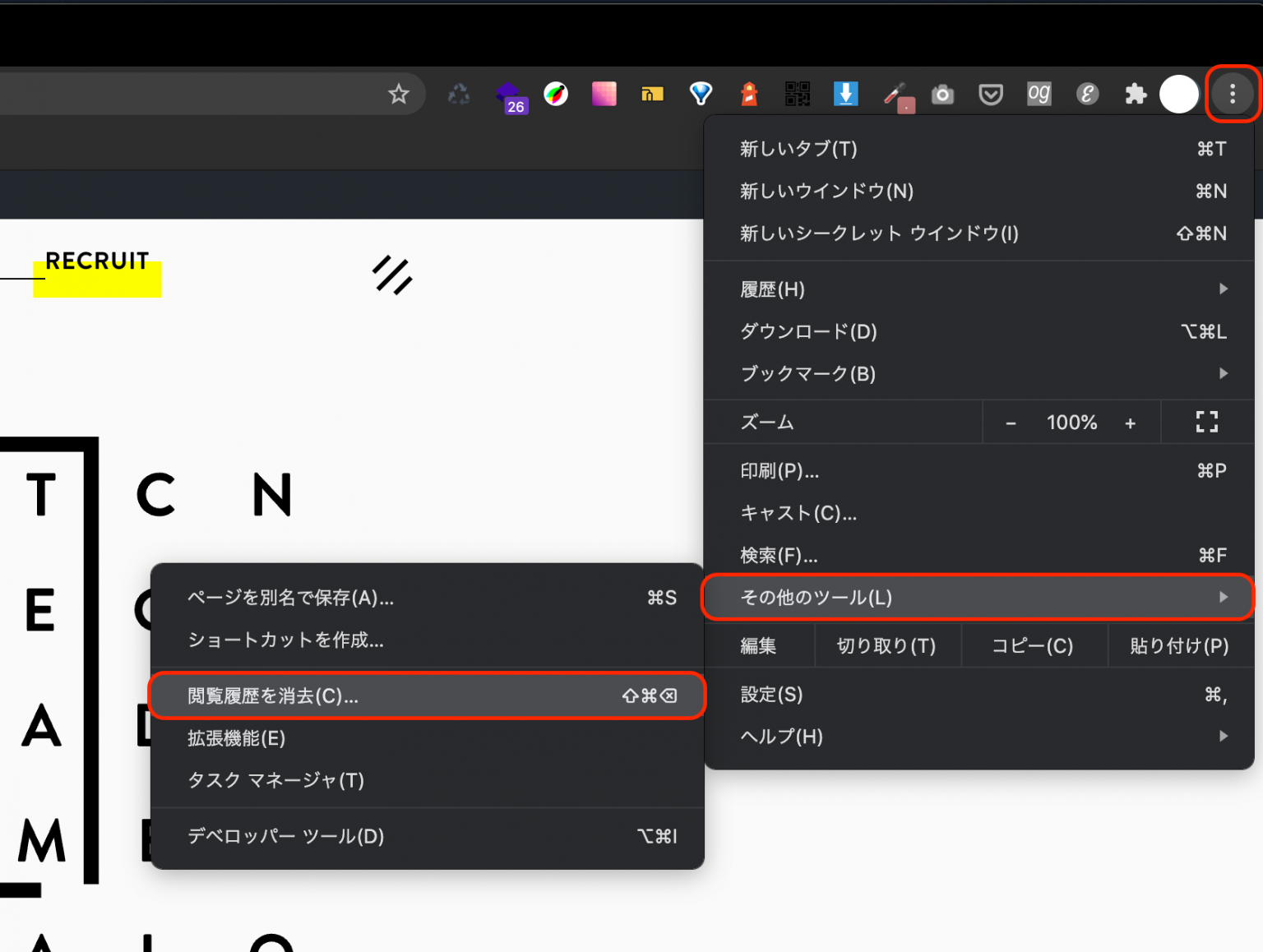Open the color wheel extension
Viewport: 1263px width, 952px height.
pyautogui.click(x=556, y=94)
